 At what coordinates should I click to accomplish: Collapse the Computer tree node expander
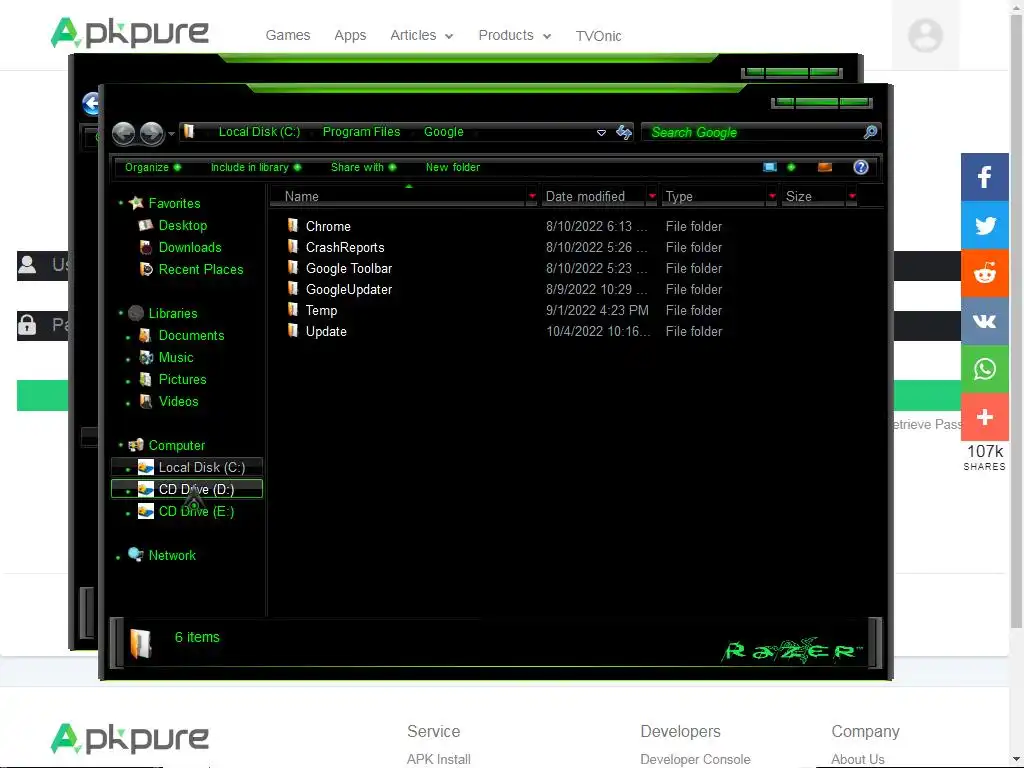tap(121, 445)
